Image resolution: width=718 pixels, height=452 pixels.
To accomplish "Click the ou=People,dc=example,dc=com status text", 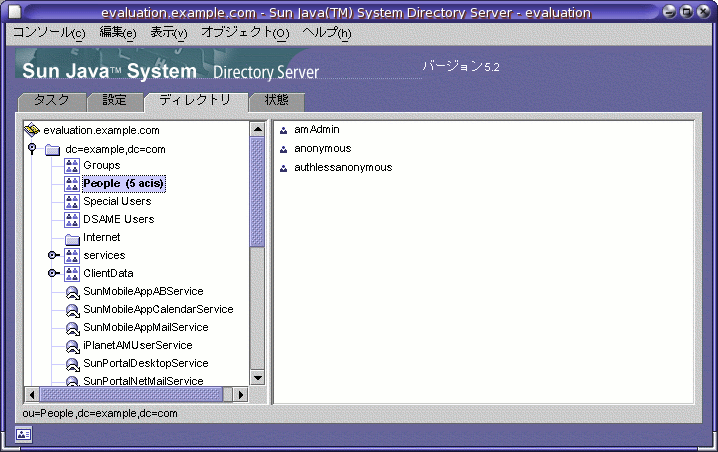I will [x=100, y=414].
